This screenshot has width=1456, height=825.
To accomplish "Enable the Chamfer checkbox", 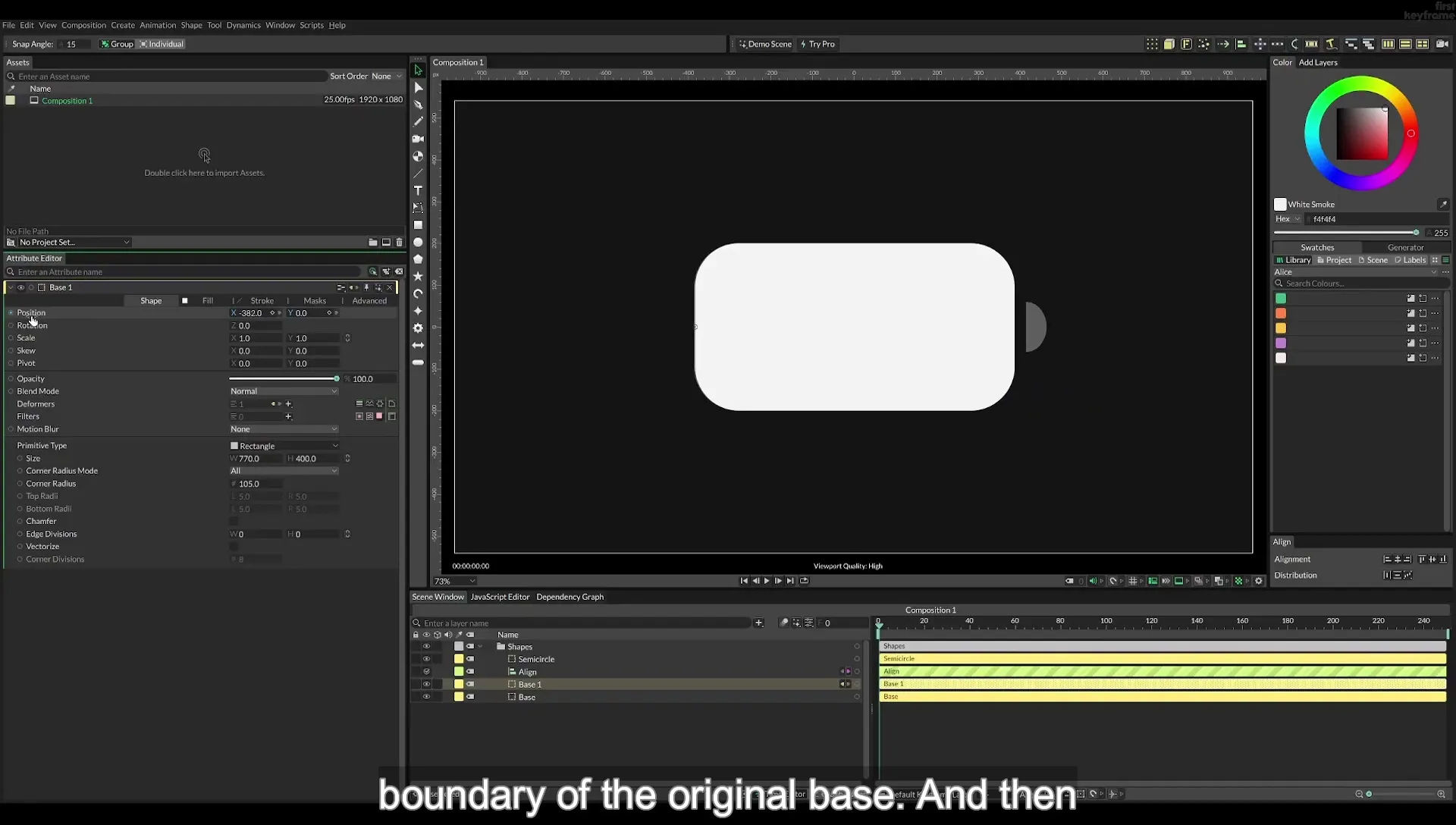I will tap(234, 522).
